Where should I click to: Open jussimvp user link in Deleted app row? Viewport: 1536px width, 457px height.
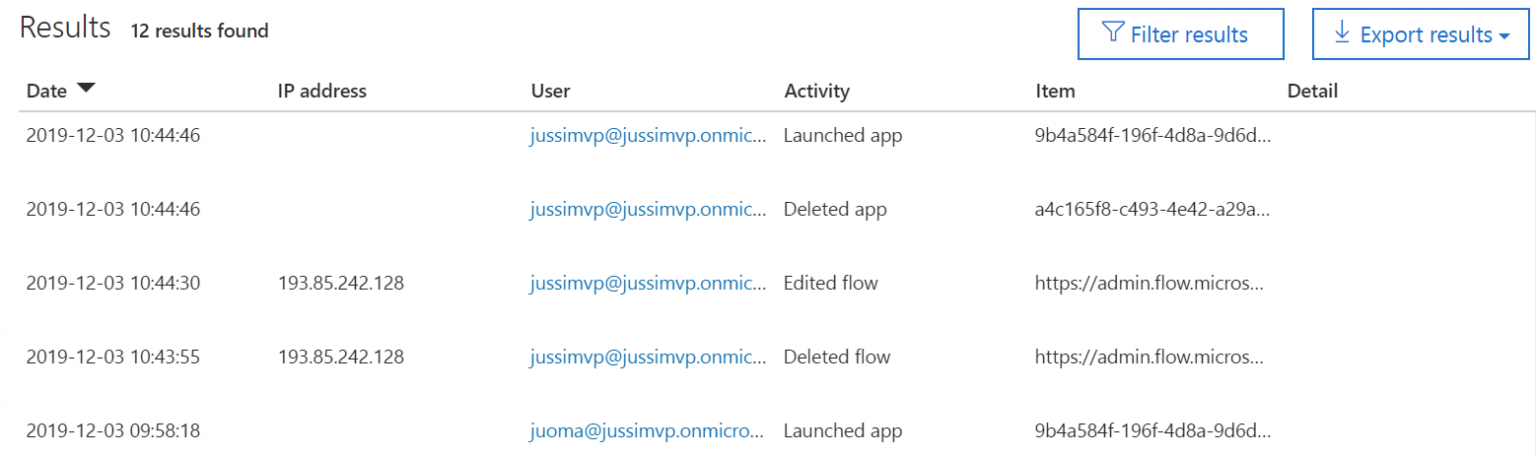(650, 210)
